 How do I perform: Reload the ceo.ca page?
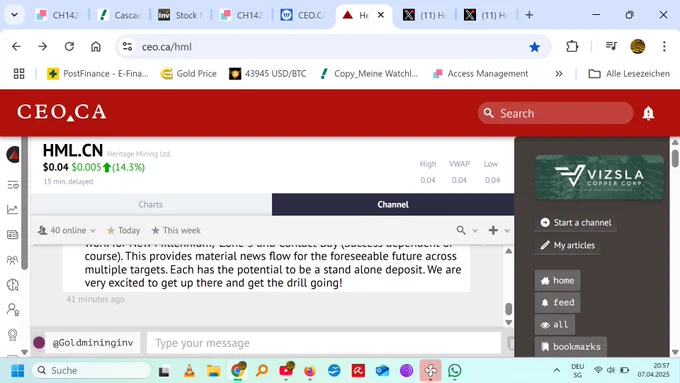(69, 46)
